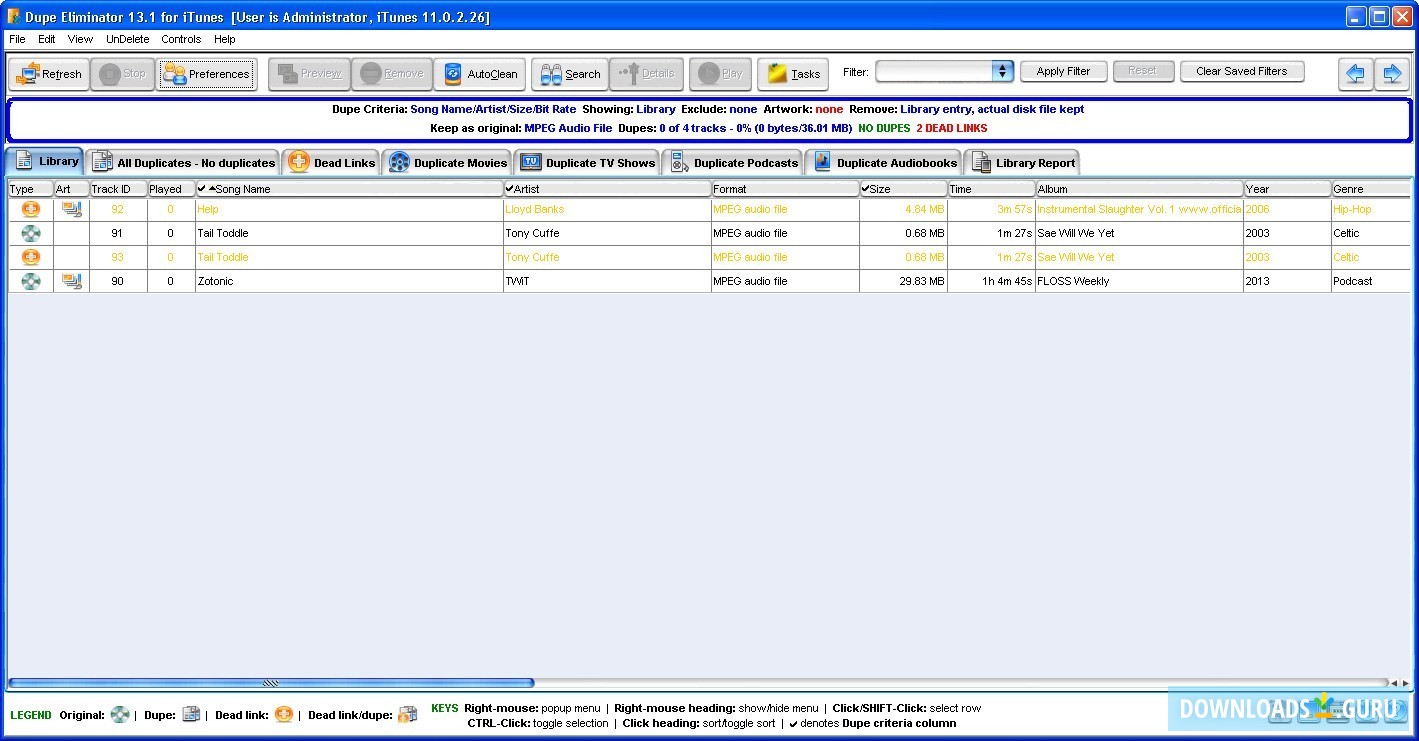Click the Refresh toolbar icon
1419x741 pixels.
click(28, 74)
